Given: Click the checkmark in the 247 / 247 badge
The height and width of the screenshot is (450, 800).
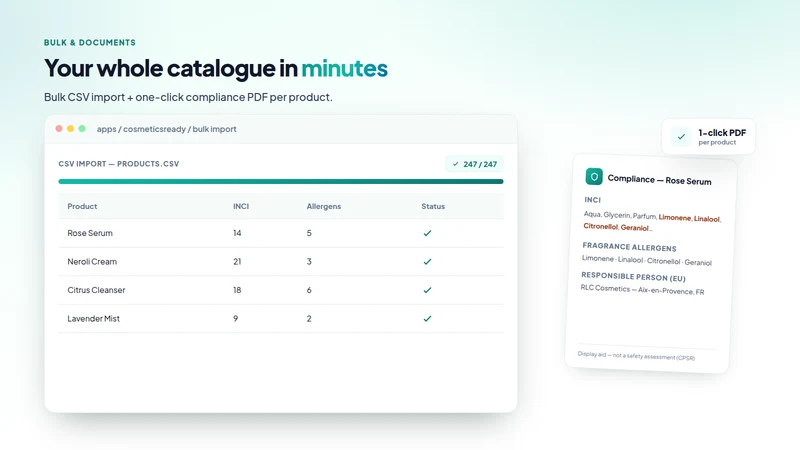Looking at the screenshot, I should coord(456,164).
